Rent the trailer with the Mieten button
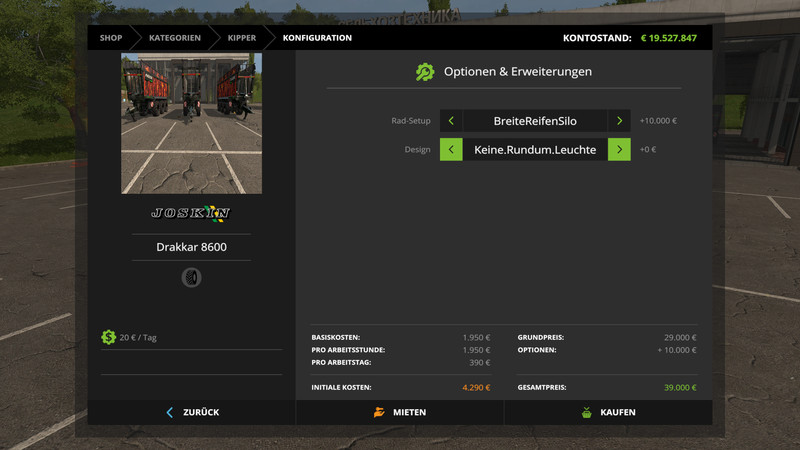Viewport: 800px width, 450px height. point(400,412)
